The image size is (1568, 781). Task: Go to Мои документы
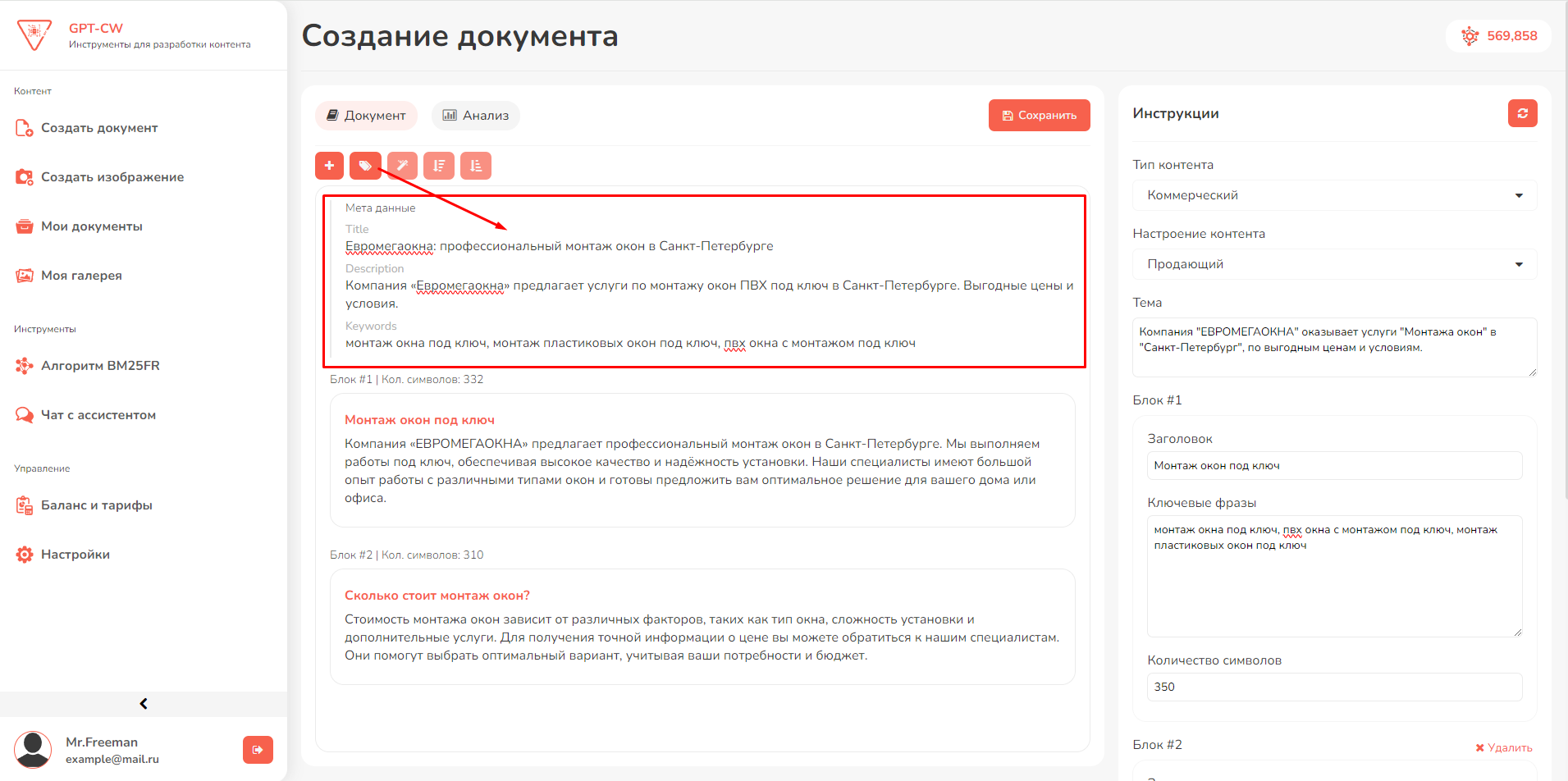point(92,226)
